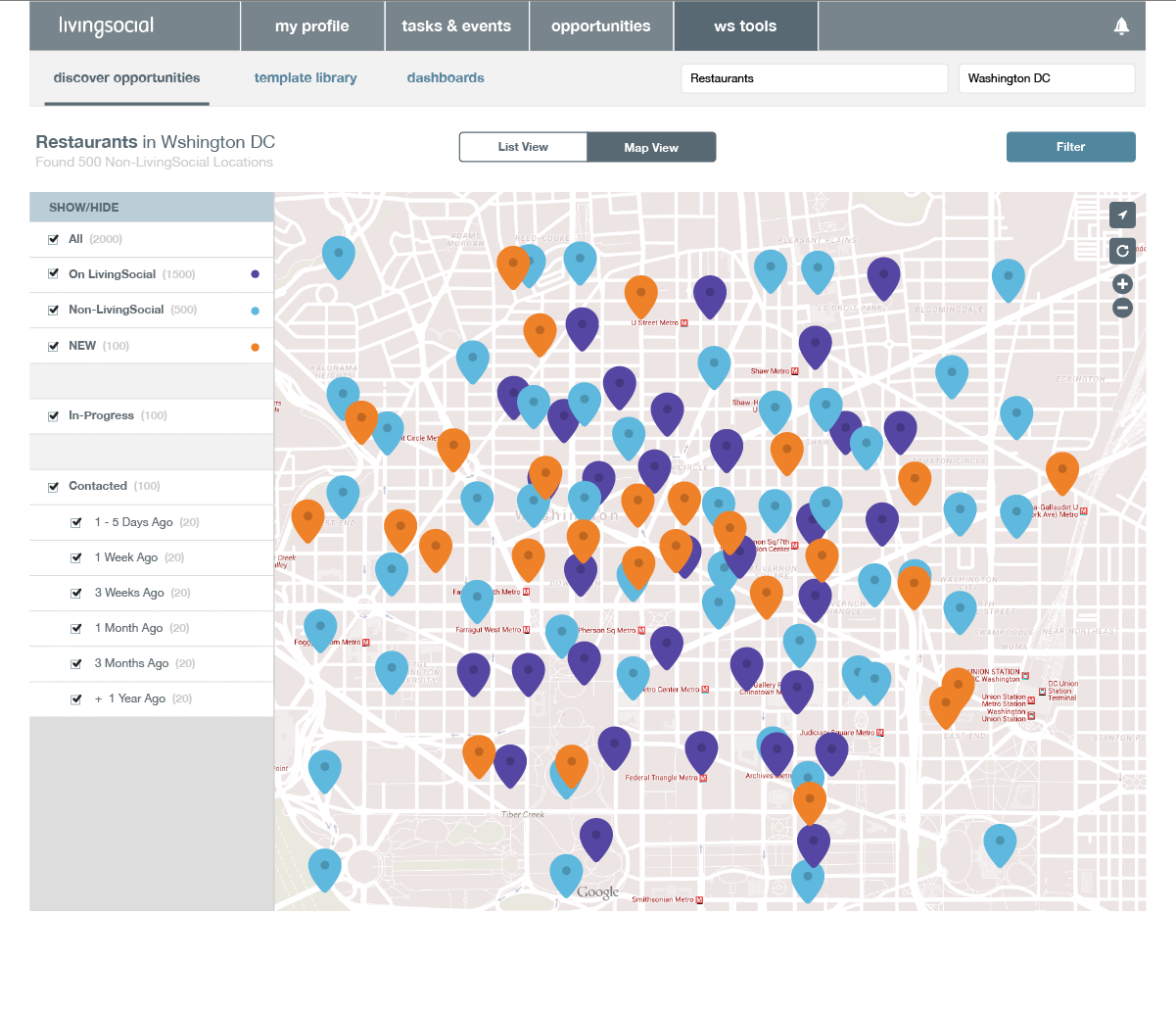The width and height of the screenshot is (1176, 1011).
Task: Select the orange pin near Gallaudet U Metro
Action: (x=1062, y=472)
